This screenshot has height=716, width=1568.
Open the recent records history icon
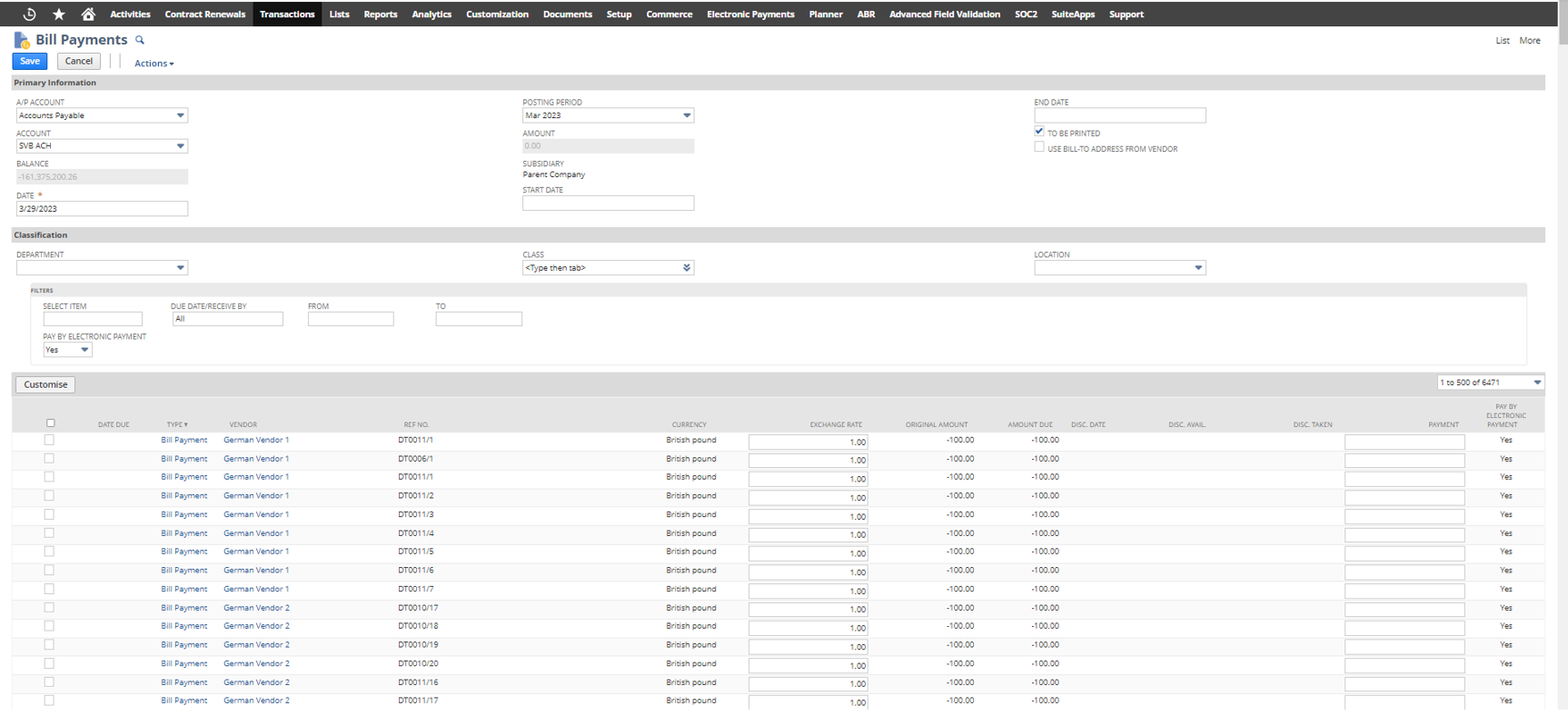(x=29, y=14)
